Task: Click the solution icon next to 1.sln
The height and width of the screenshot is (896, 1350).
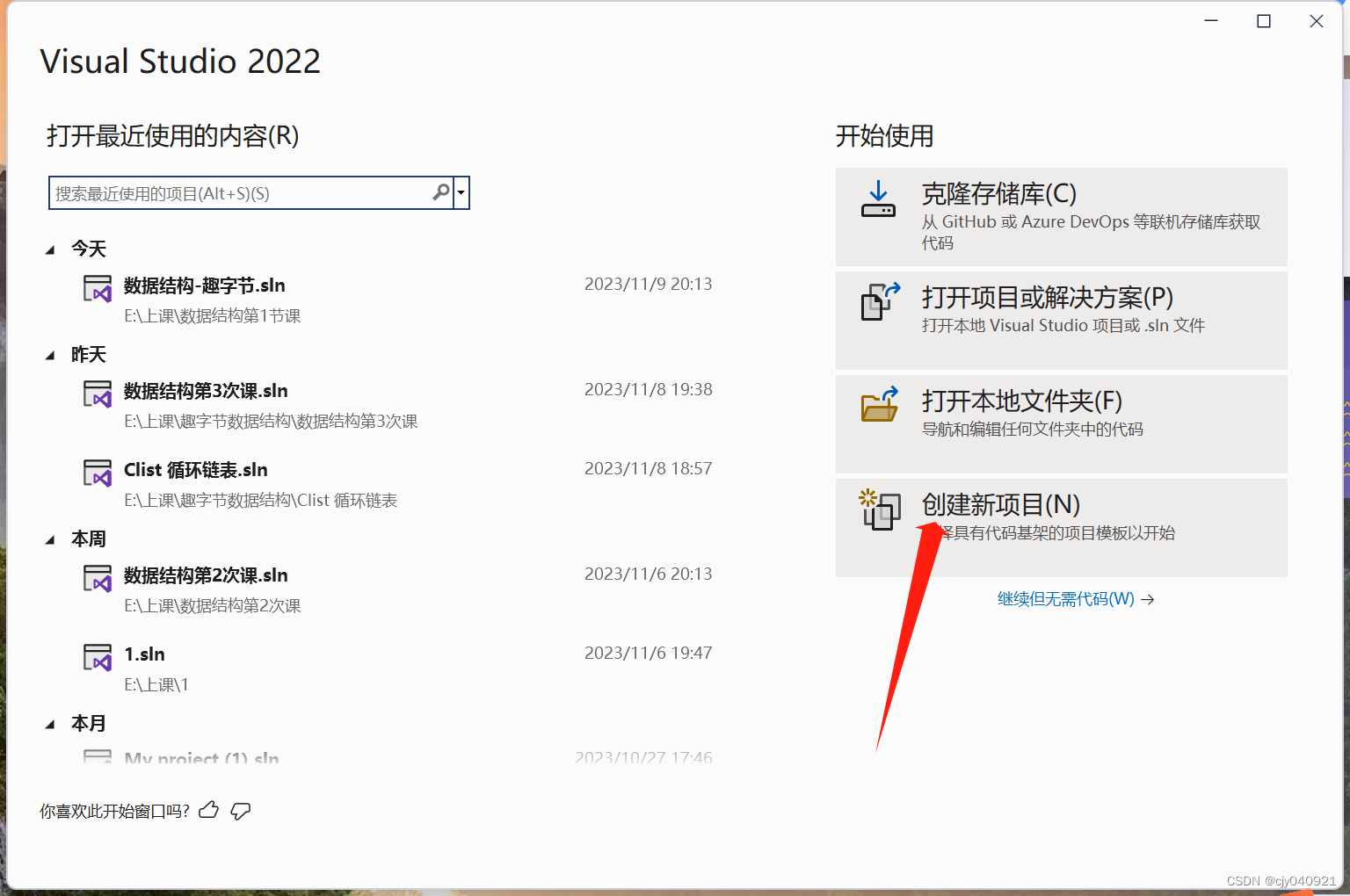Action: click(x=97, y=657)
